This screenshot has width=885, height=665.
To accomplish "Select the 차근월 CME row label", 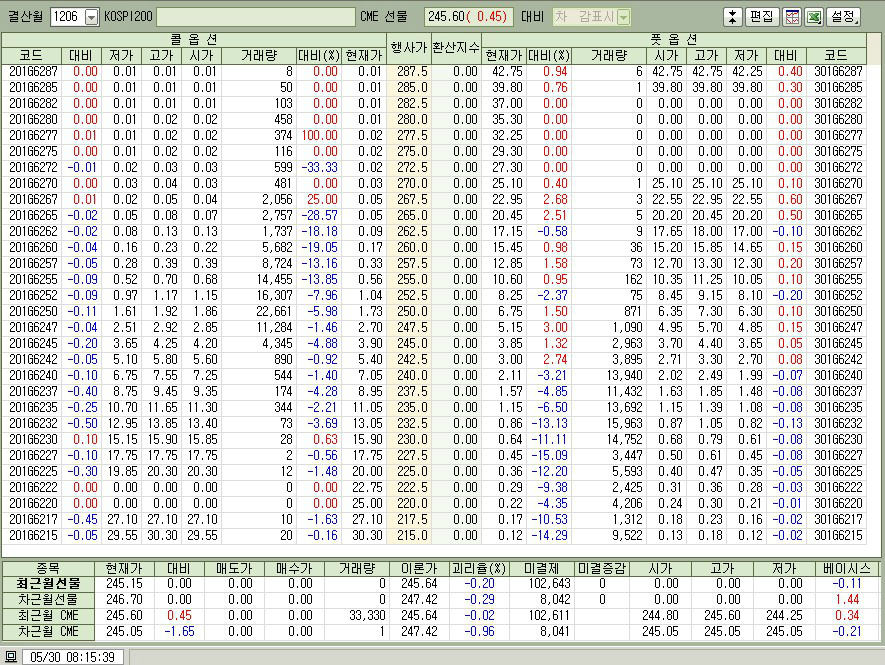I will (48, 631).
